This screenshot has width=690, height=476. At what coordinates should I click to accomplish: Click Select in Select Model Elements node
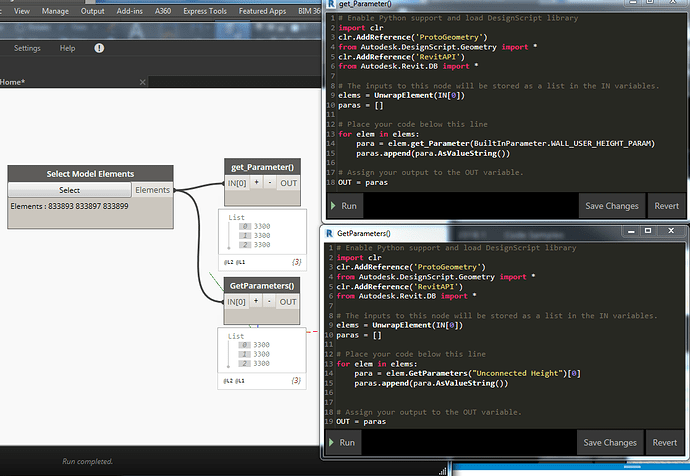(x=69, y=190)
